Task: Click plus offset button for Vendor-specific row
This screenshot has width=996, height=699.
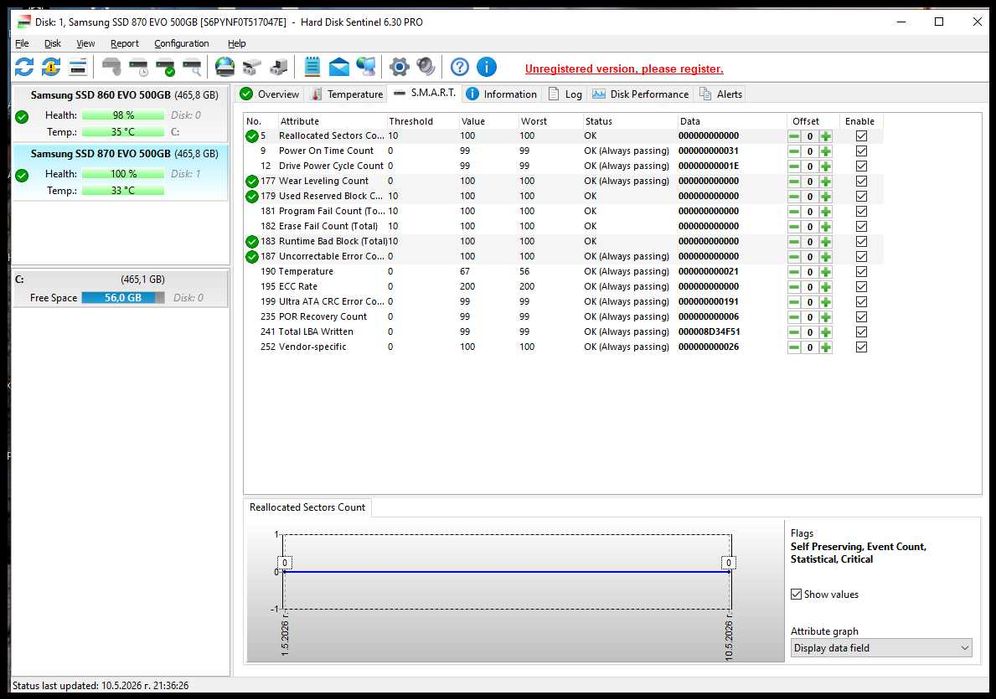Action: [826, 348]
